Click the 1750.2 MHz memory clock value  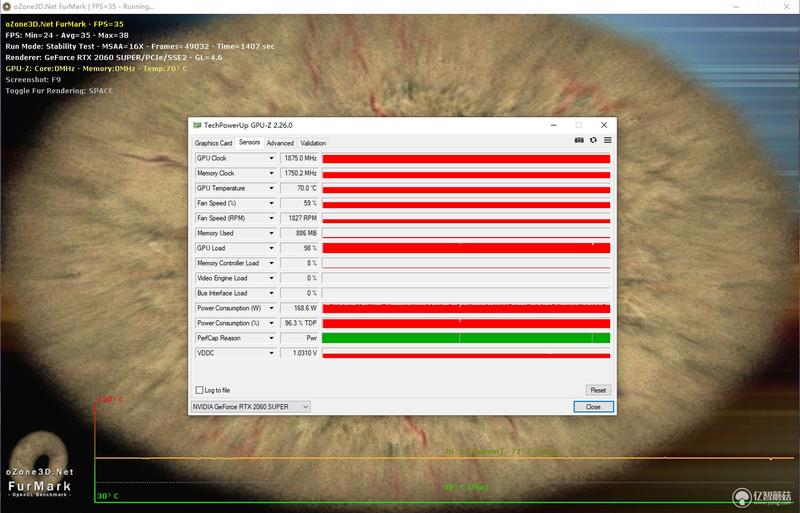pos(300,173)
